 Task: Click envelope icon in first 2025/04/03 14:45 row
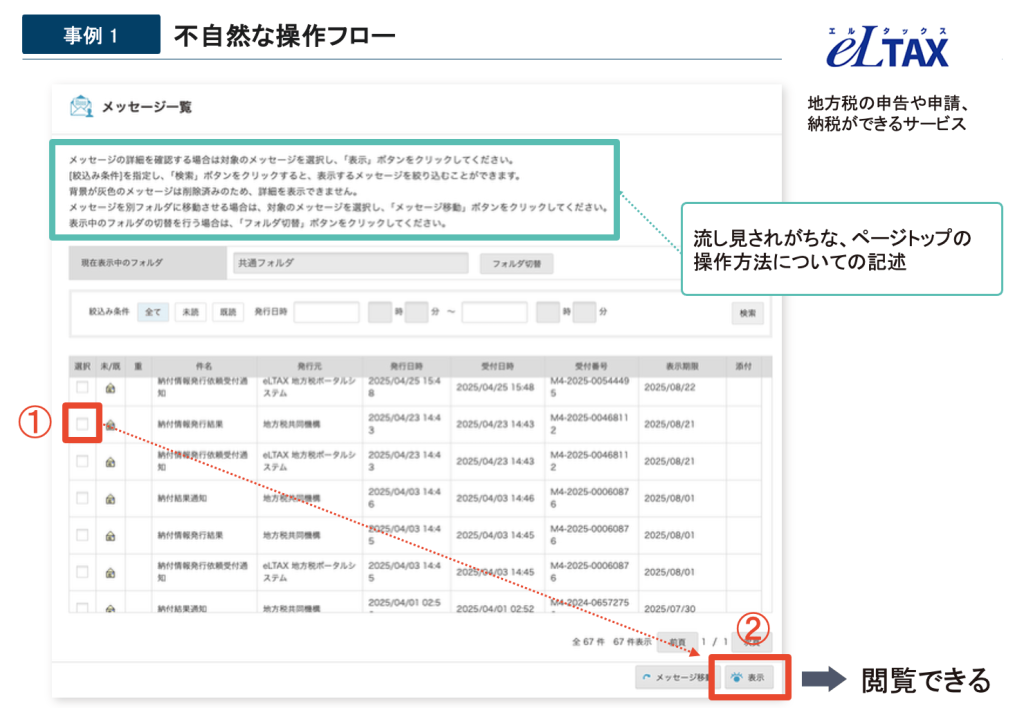point(110,534)
